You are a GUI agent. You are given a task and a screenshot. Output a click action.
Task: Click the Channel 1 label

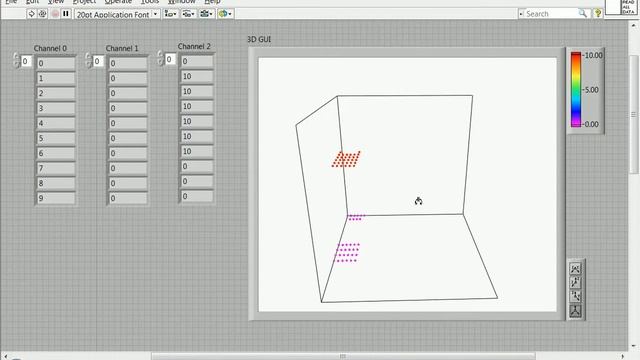tap(122, 48)
